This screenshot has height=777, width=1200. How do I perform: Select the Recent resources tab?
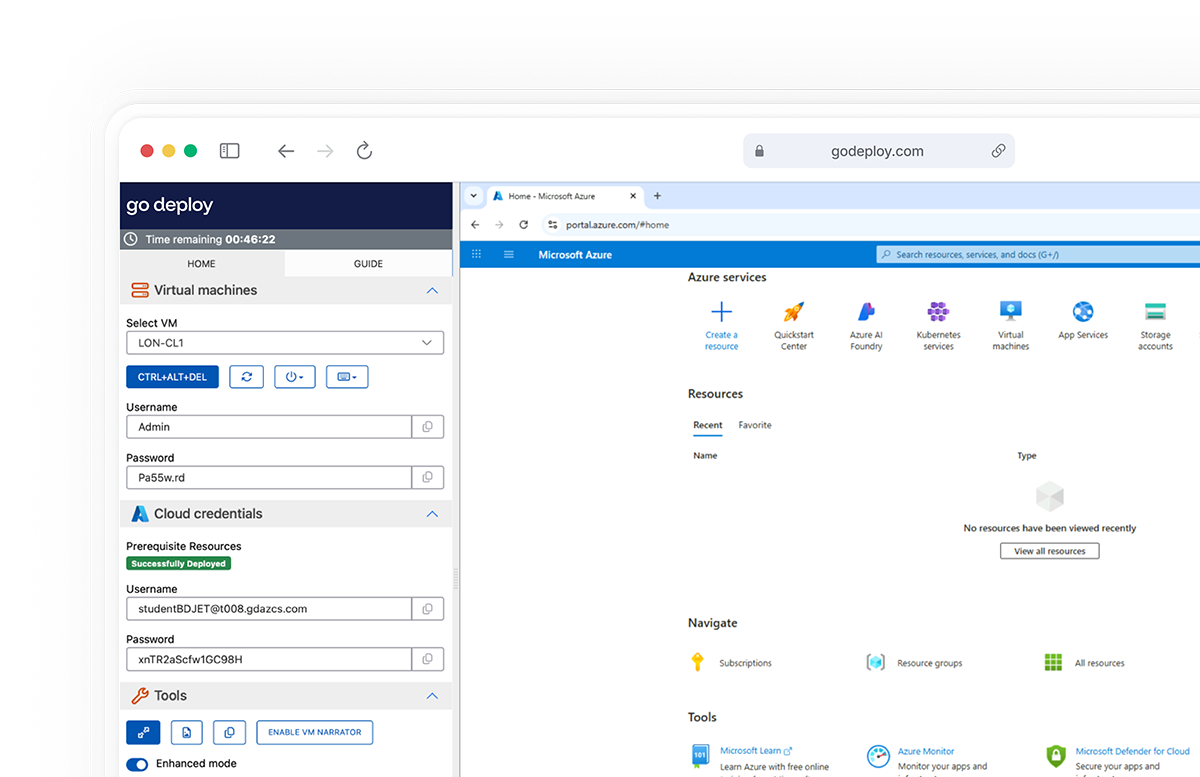[x=708, y=426]
